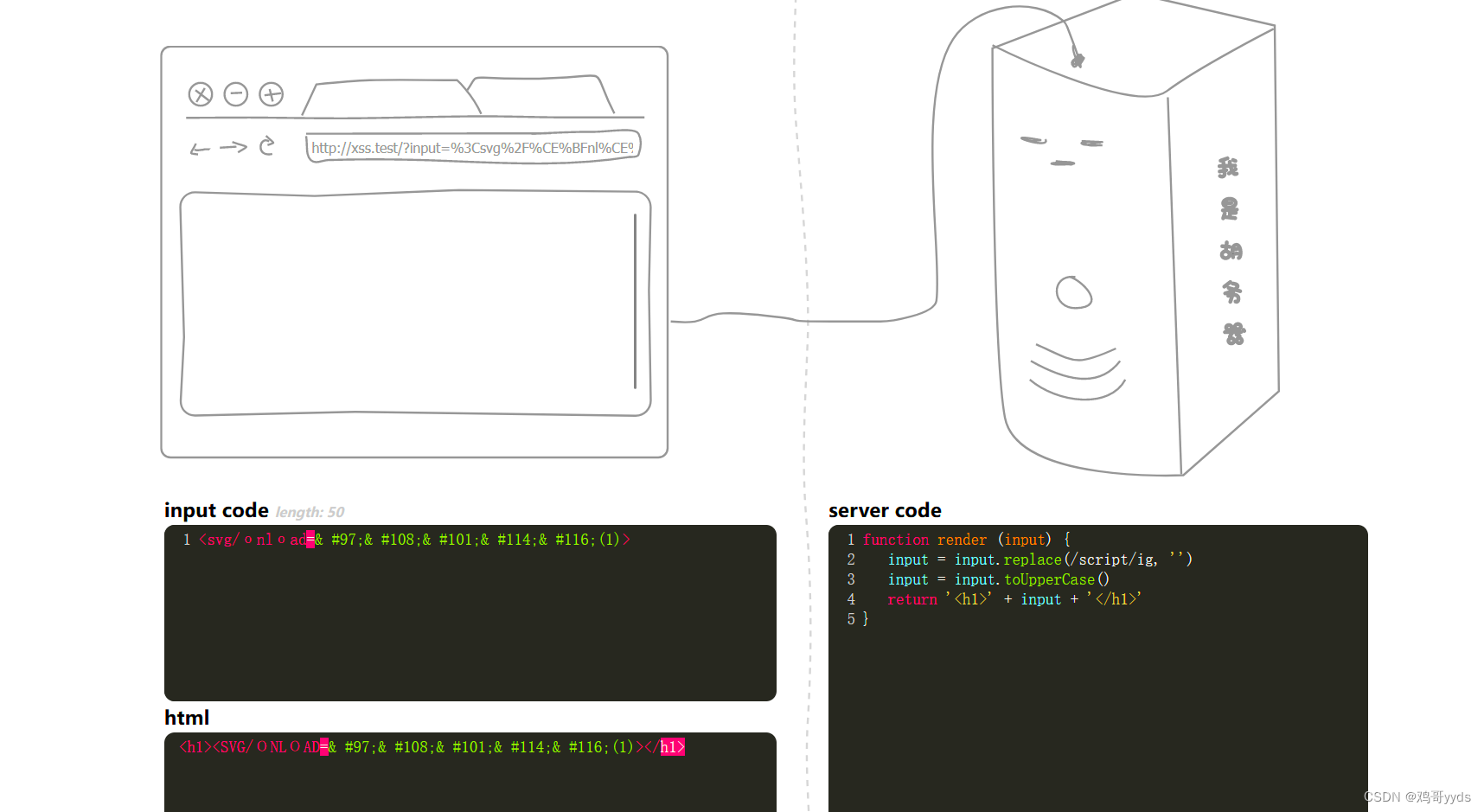Click the "input code" heading
This screenshot has height=812, width=1484.
[216, 510]
